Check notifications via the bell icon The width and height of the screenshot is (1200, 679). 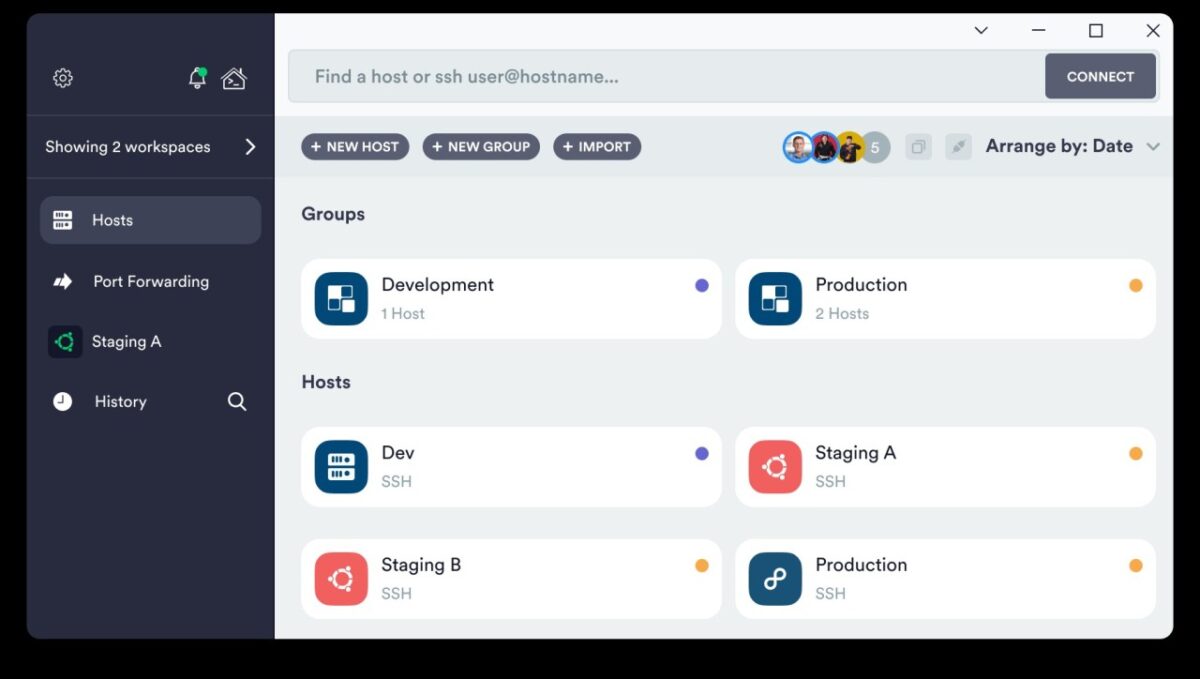(197, 78)
